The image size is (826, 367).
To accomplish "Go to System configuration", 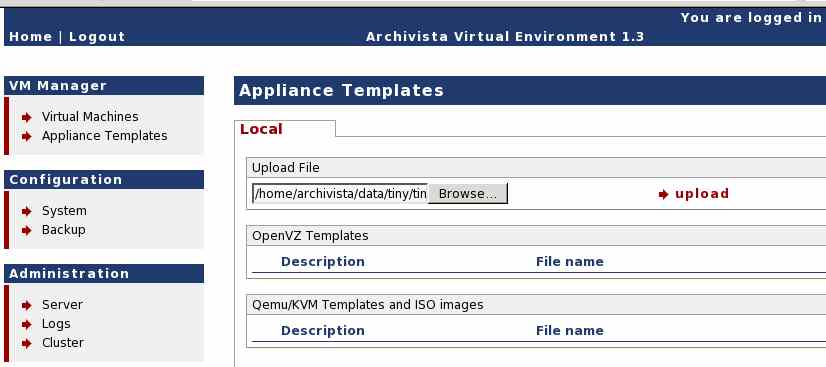I will pyautogui.click(x=64, y=211).
